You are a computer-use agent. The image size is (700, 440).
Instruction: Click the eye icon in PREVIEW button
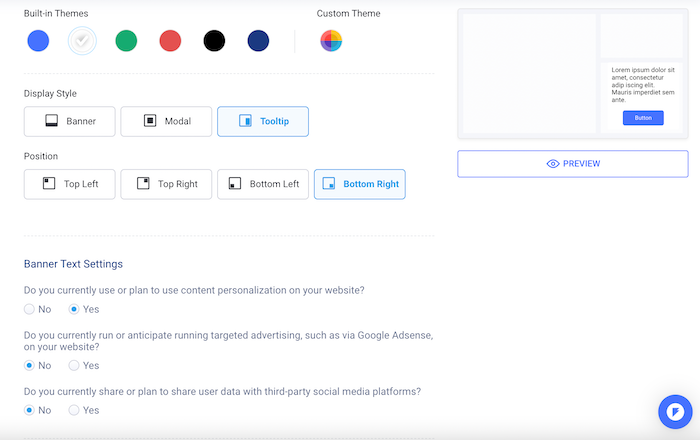(x=553, y=164)
